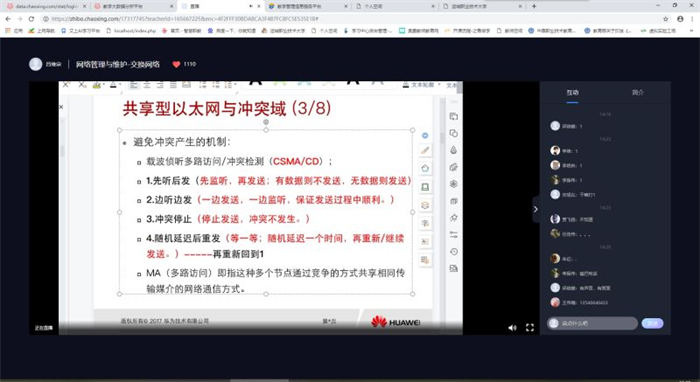The image size is (700, 382).
Task: Open the 个人空间 bookmark in bookmarks bar
Action: [324, 31]
